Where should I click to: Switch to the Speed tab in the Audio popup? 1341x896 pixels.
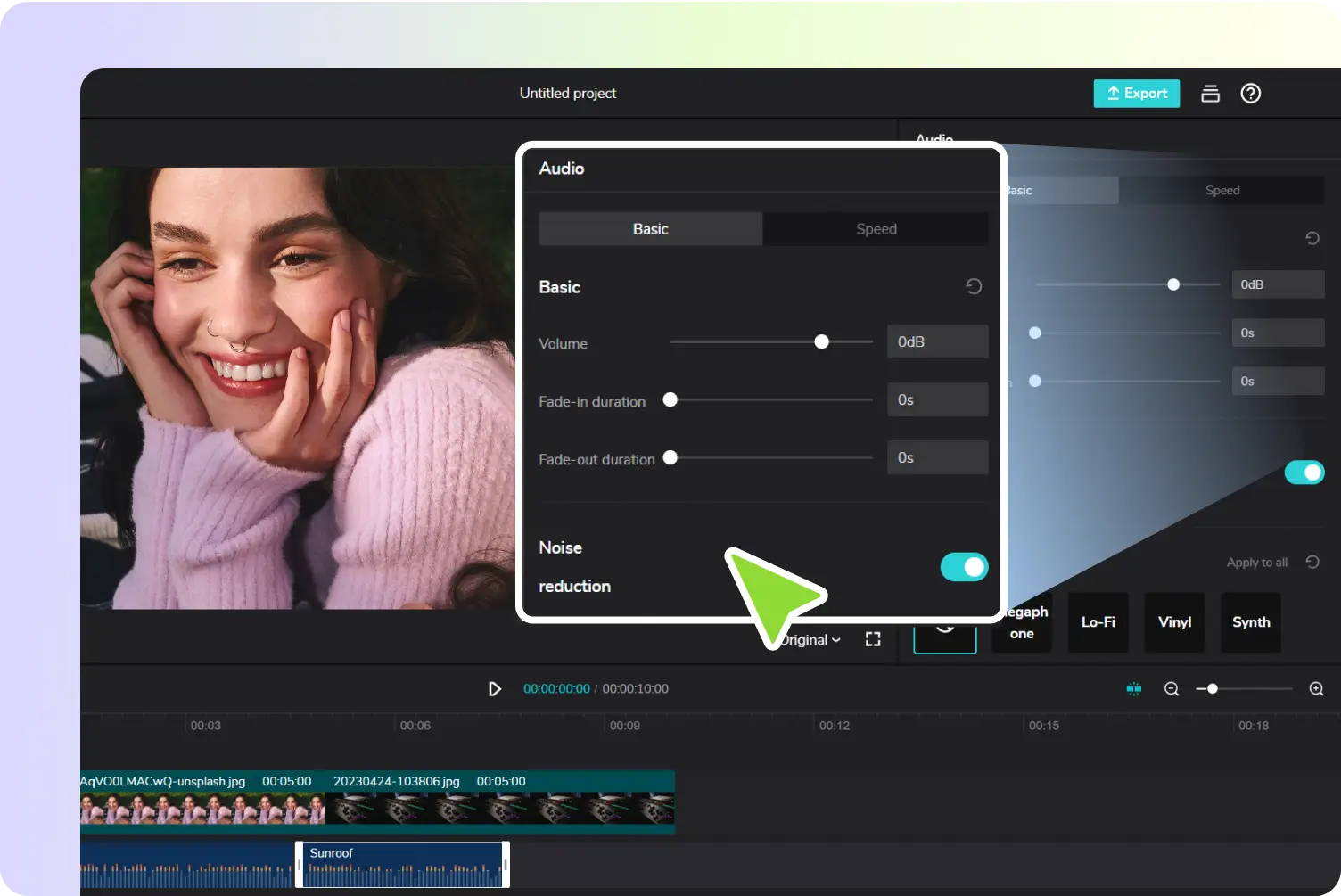(876, 229)
